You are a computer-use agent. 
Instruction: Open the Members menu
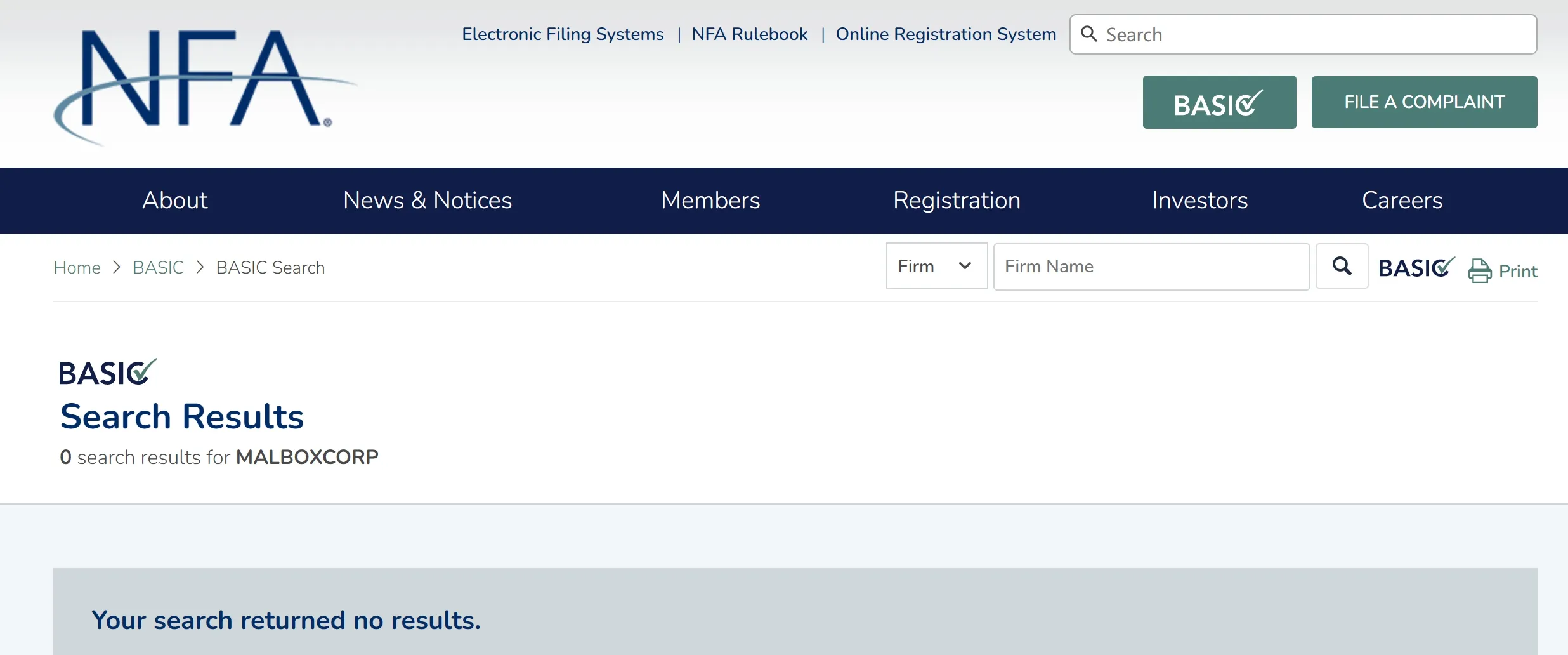tap(710, 201)
